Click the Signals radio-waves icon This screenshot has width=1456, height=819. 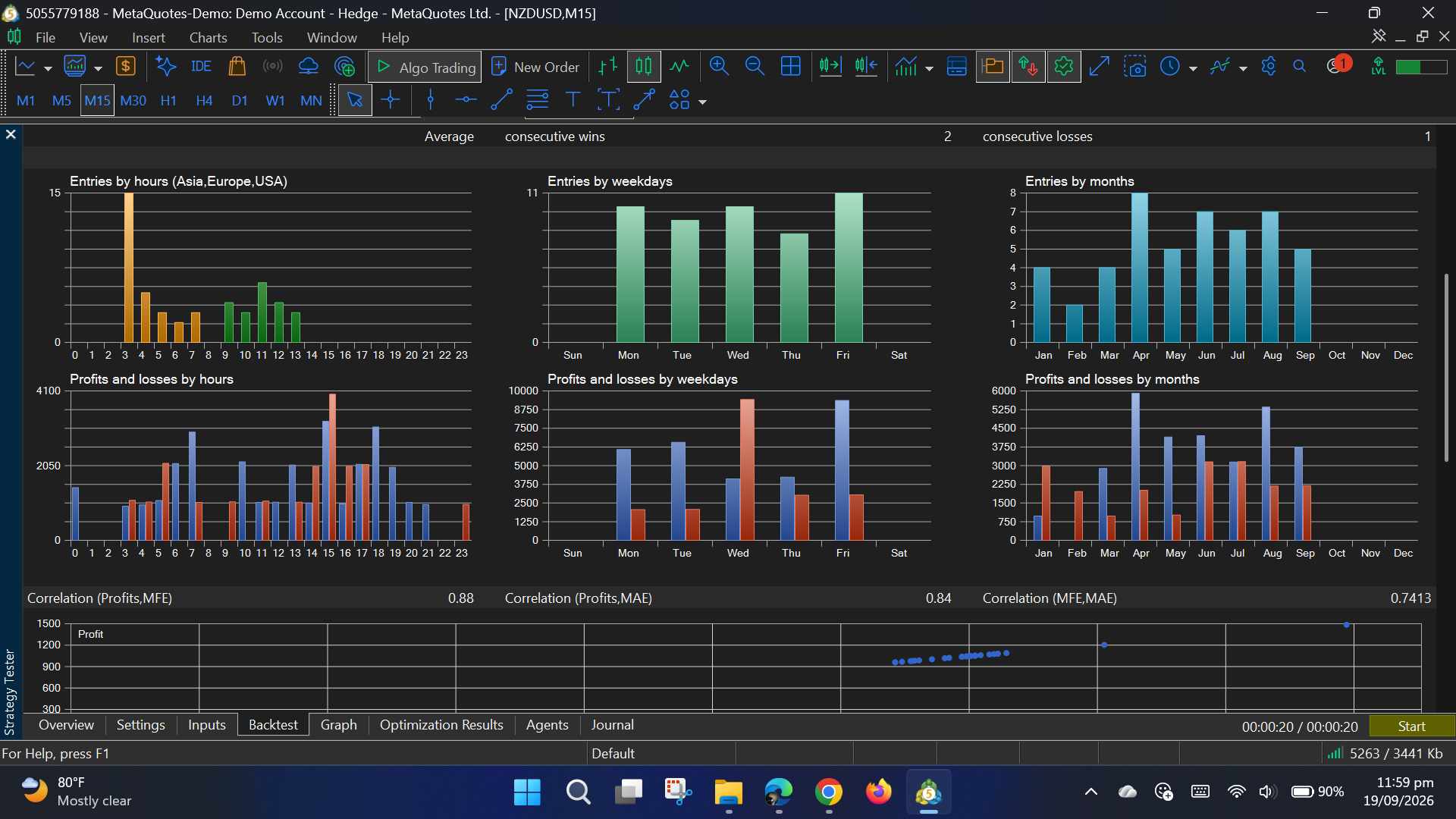pos(272,67)
